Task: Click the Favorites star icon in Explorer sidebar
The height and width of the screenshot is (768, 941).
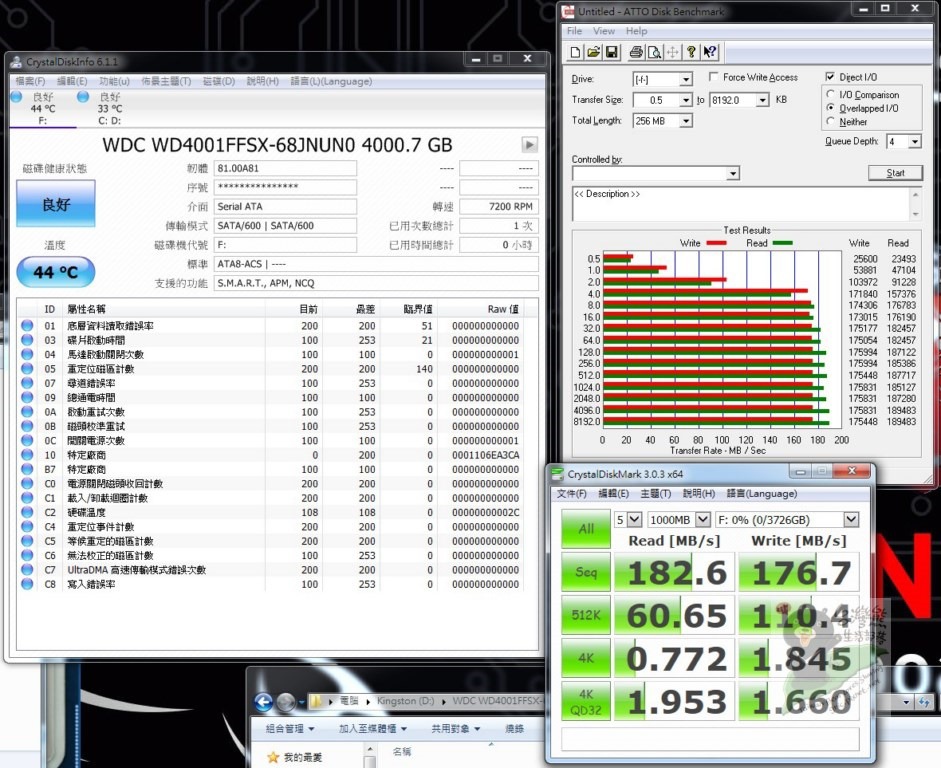Action: [273, 757]
